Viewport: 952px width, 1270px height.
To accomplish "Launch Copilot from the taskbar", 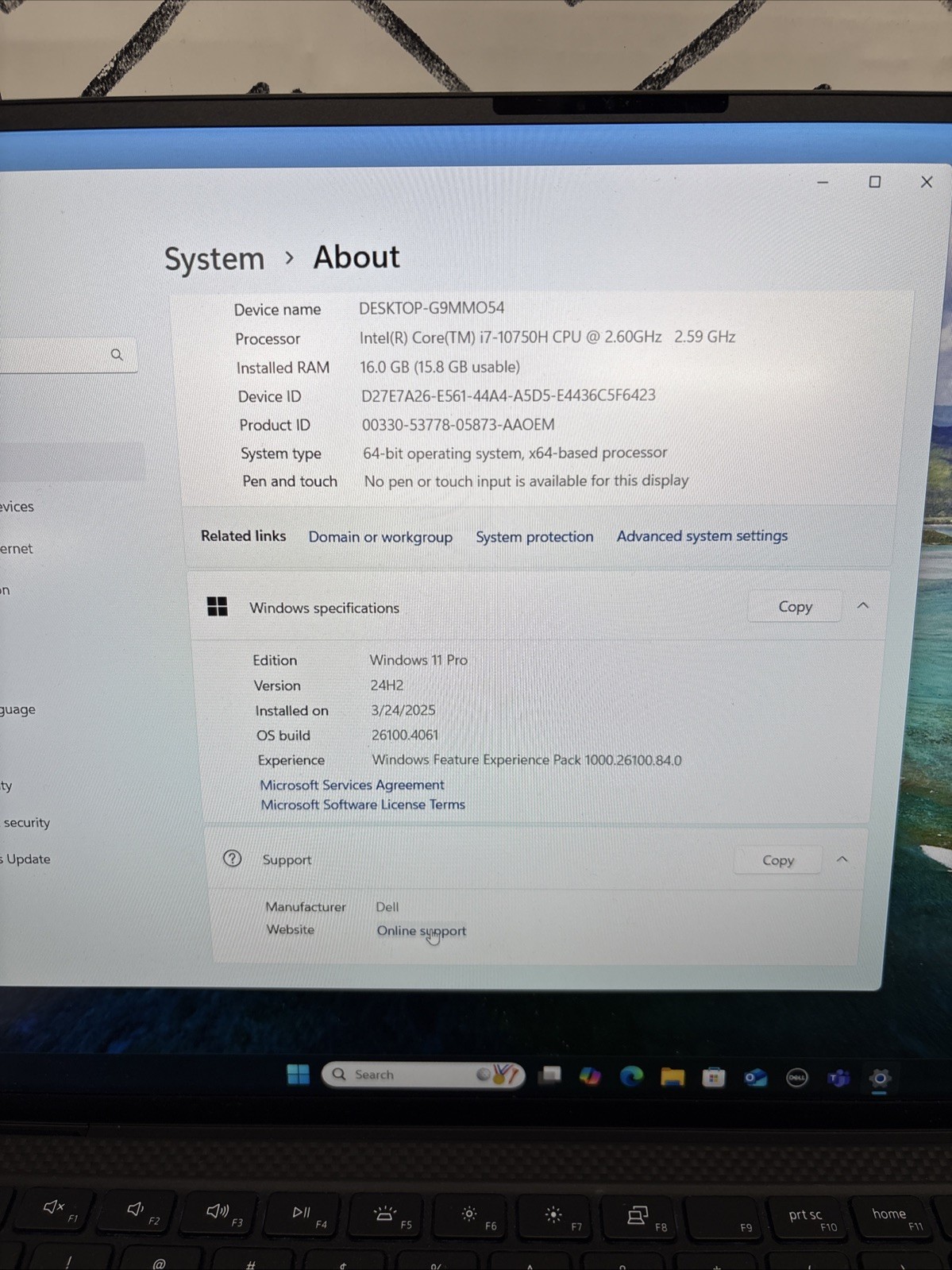I will pos(590,1076).
